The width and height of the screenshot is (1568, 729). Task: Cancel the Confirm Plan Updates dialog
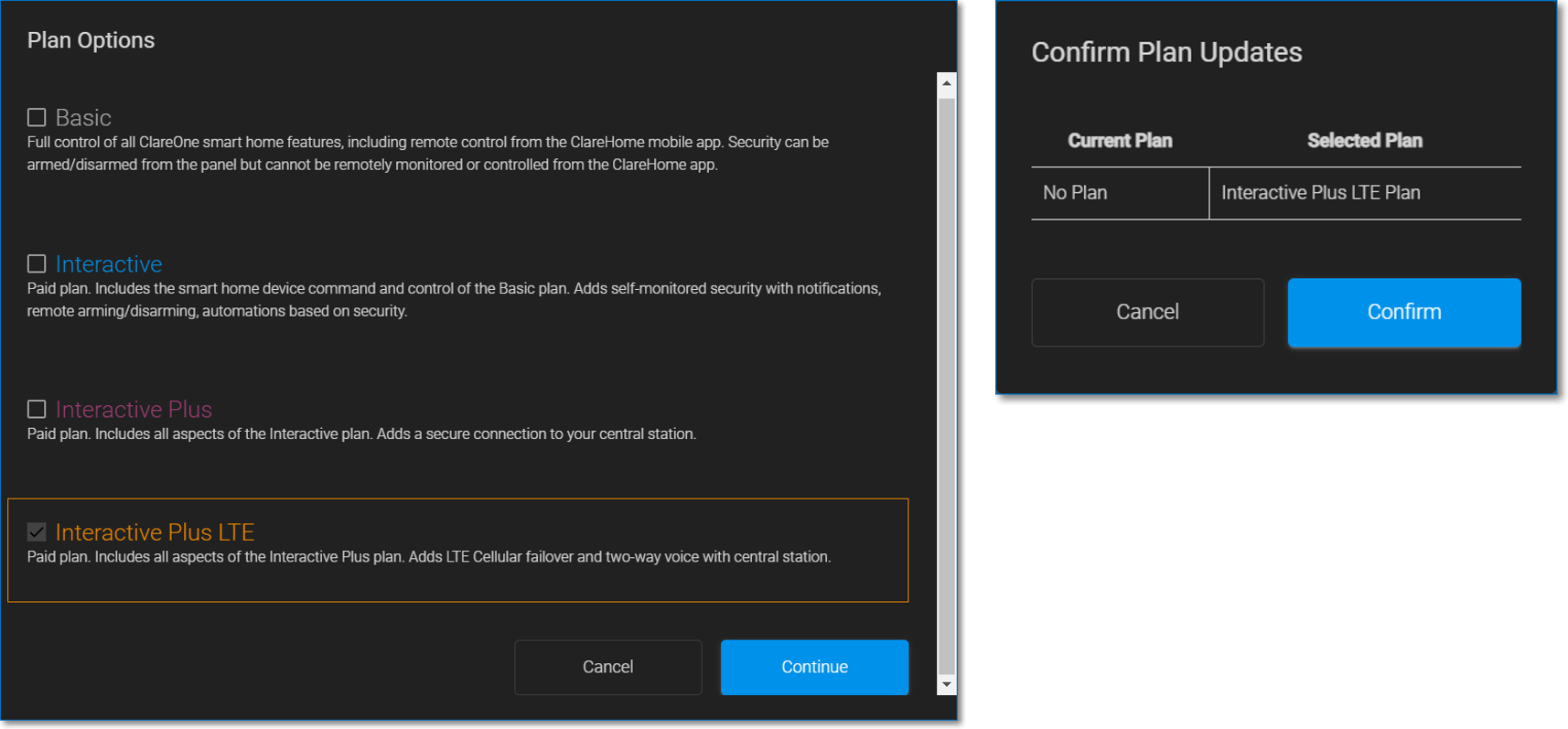coord(1147,312)
